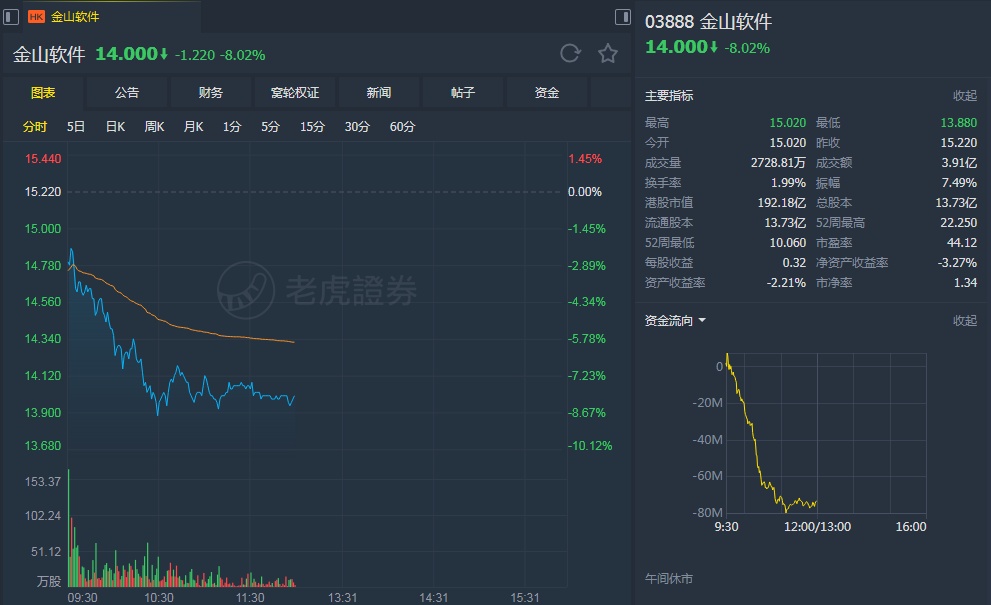Collapse the 资金流向 section

pyautogui.click(x=964, y=321)
